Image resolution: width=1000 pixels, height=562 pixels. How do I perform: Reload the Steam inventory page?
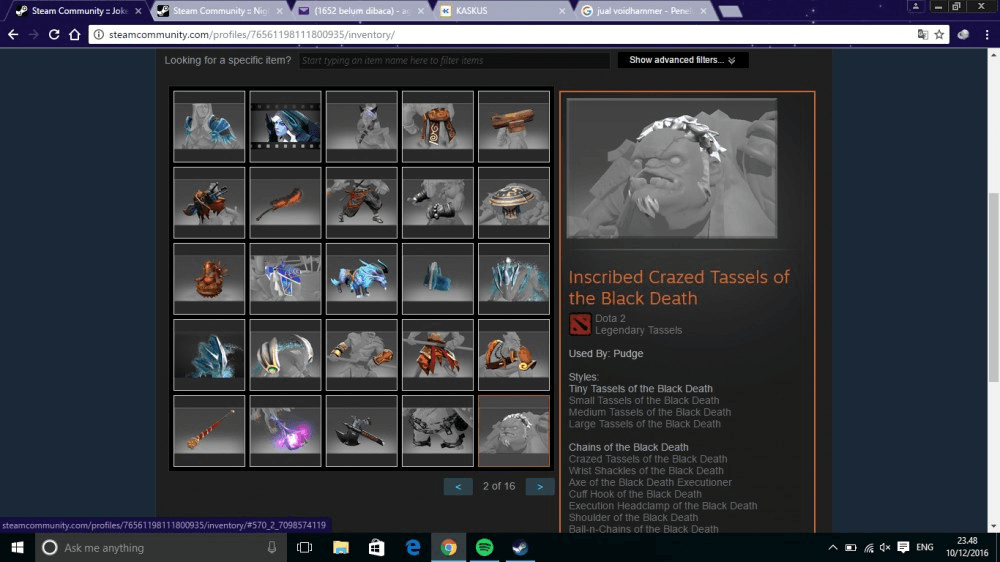54,34
